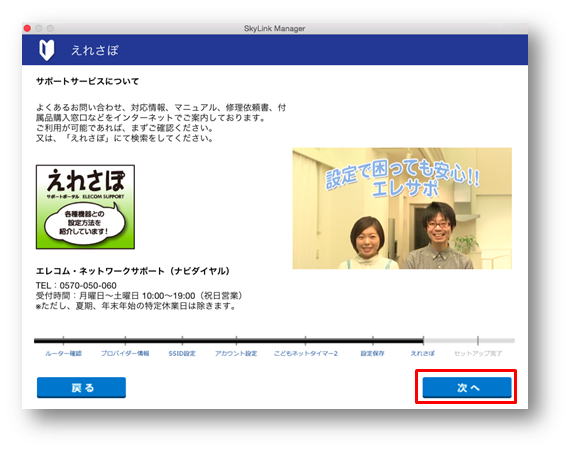This screenshot has height=451, width=570.
Task: Click the setup progress bar track
Action: pyautogui.click(x=274, y=341)
